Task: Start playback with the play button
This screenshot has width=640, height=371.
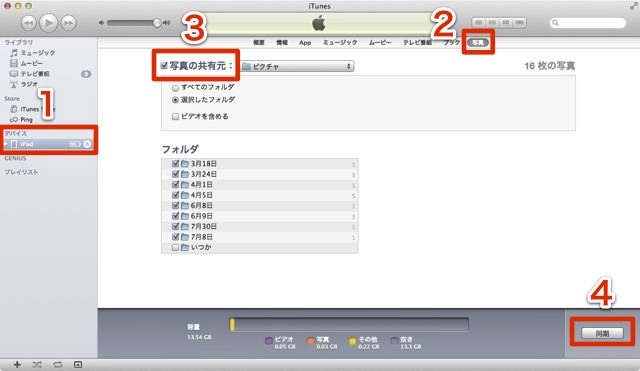Action: coord(49,23)
